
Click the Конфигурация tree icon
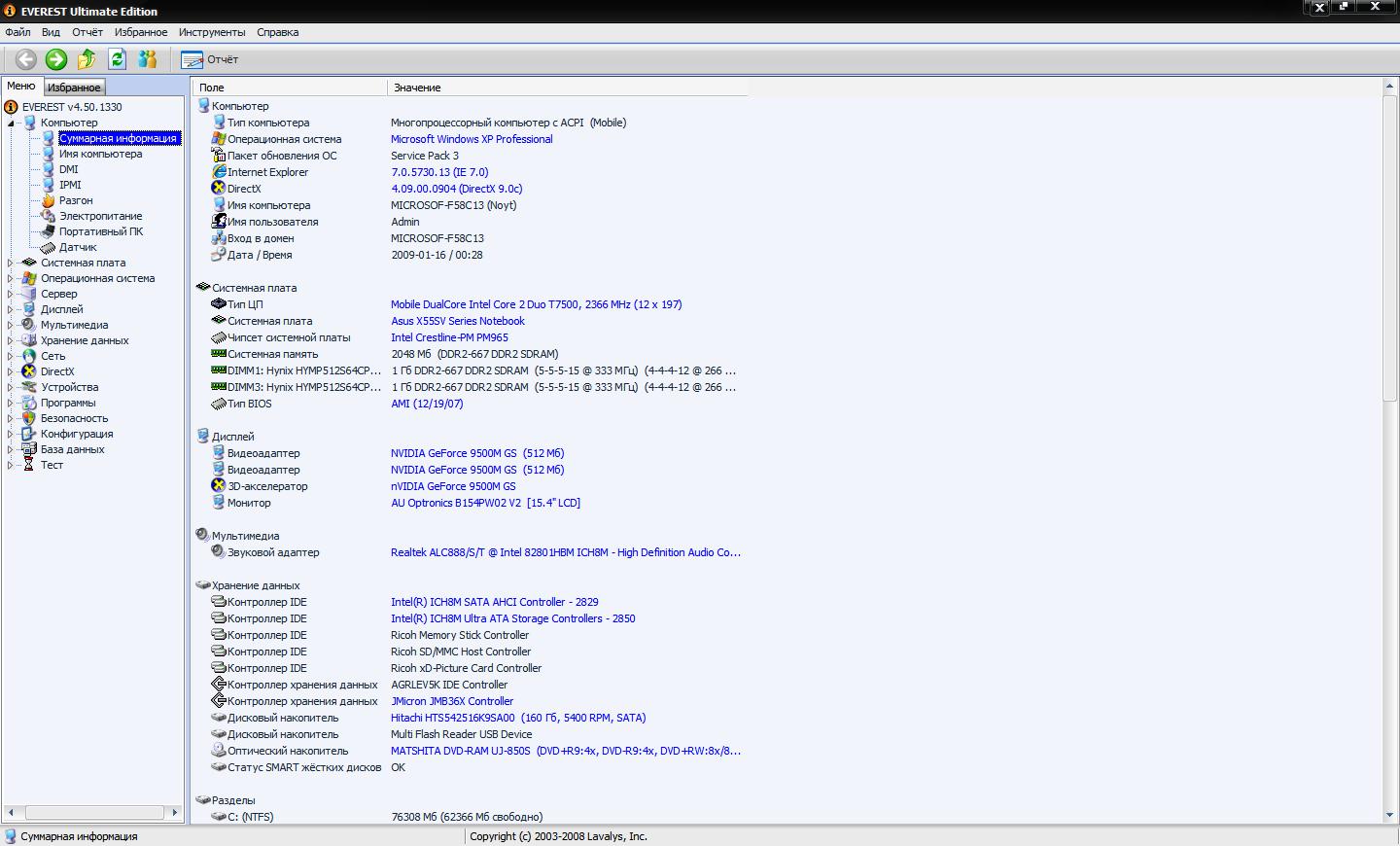click(29, 434)
